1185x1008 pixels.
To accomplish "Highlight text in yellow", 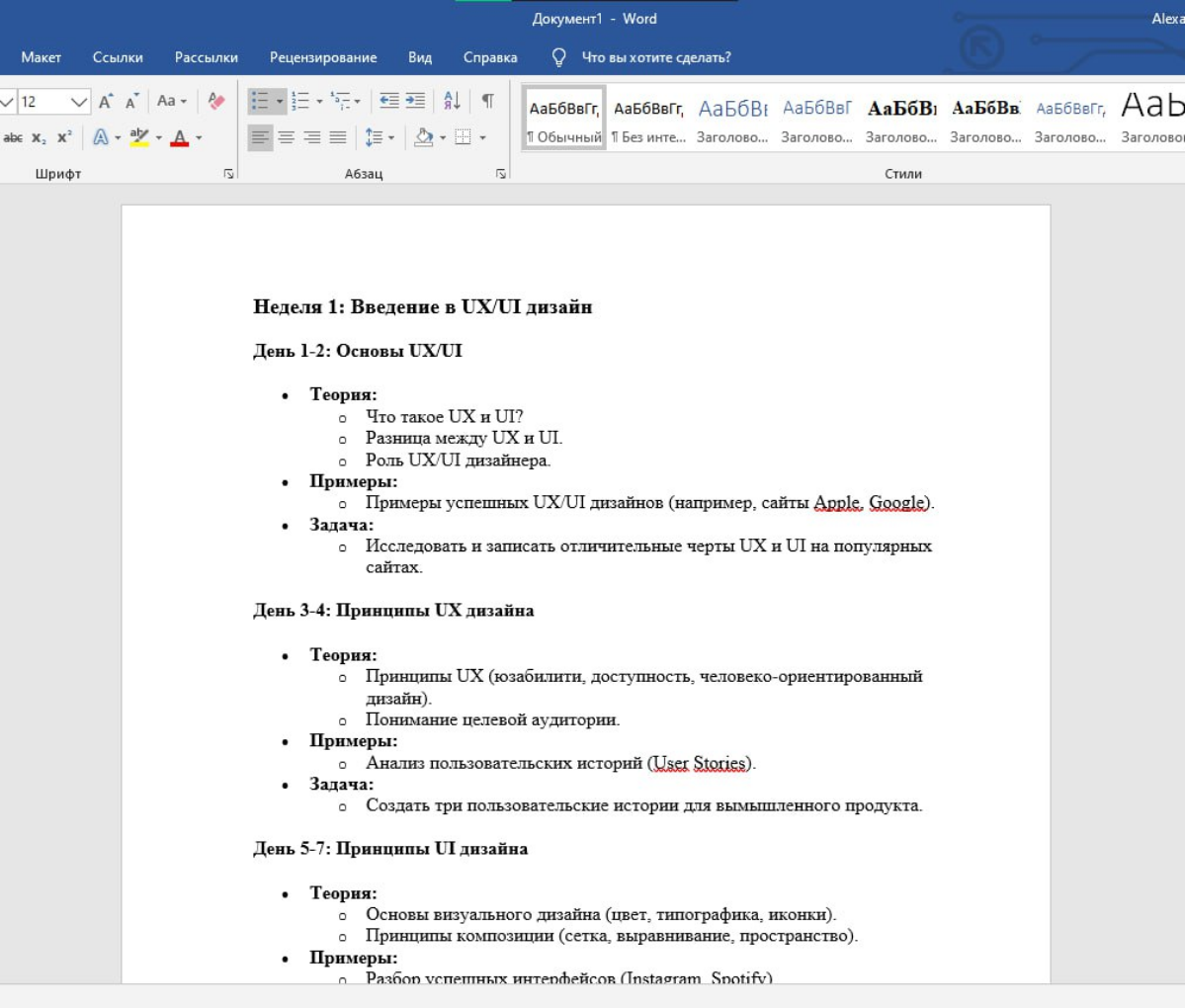I will tap(139, 137).
